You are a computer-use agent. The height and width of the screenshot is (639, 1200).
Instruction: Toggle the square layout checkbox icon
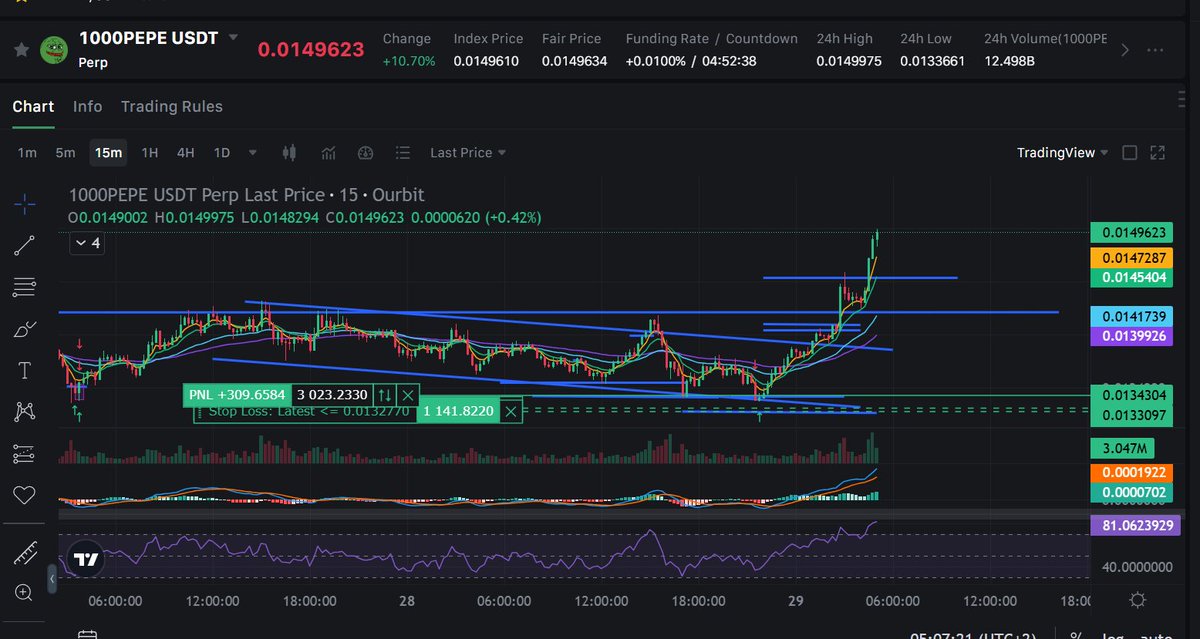pos(1129,153)
